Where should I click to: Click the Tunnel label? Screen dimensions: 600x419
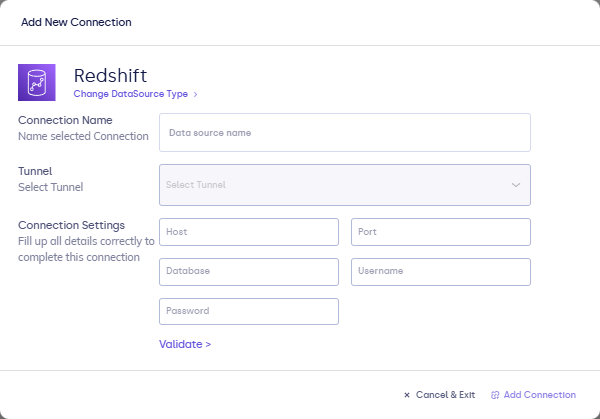click(x=35, y=171)
